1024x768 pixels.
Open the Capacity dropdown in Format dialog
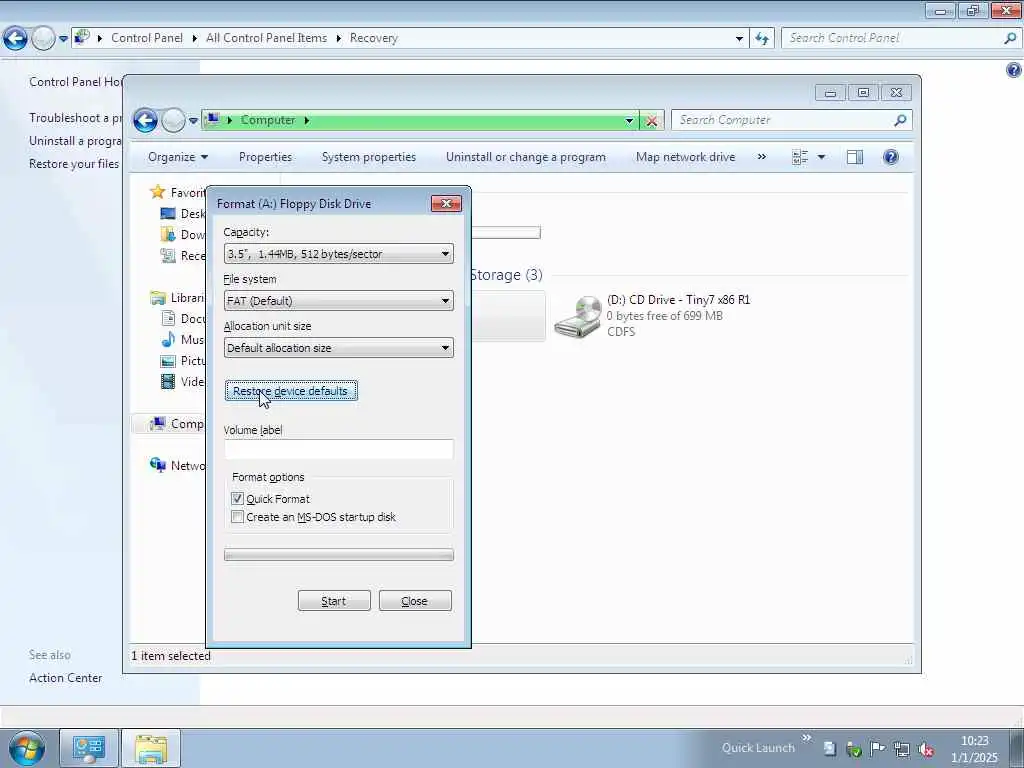pos(338,253)
